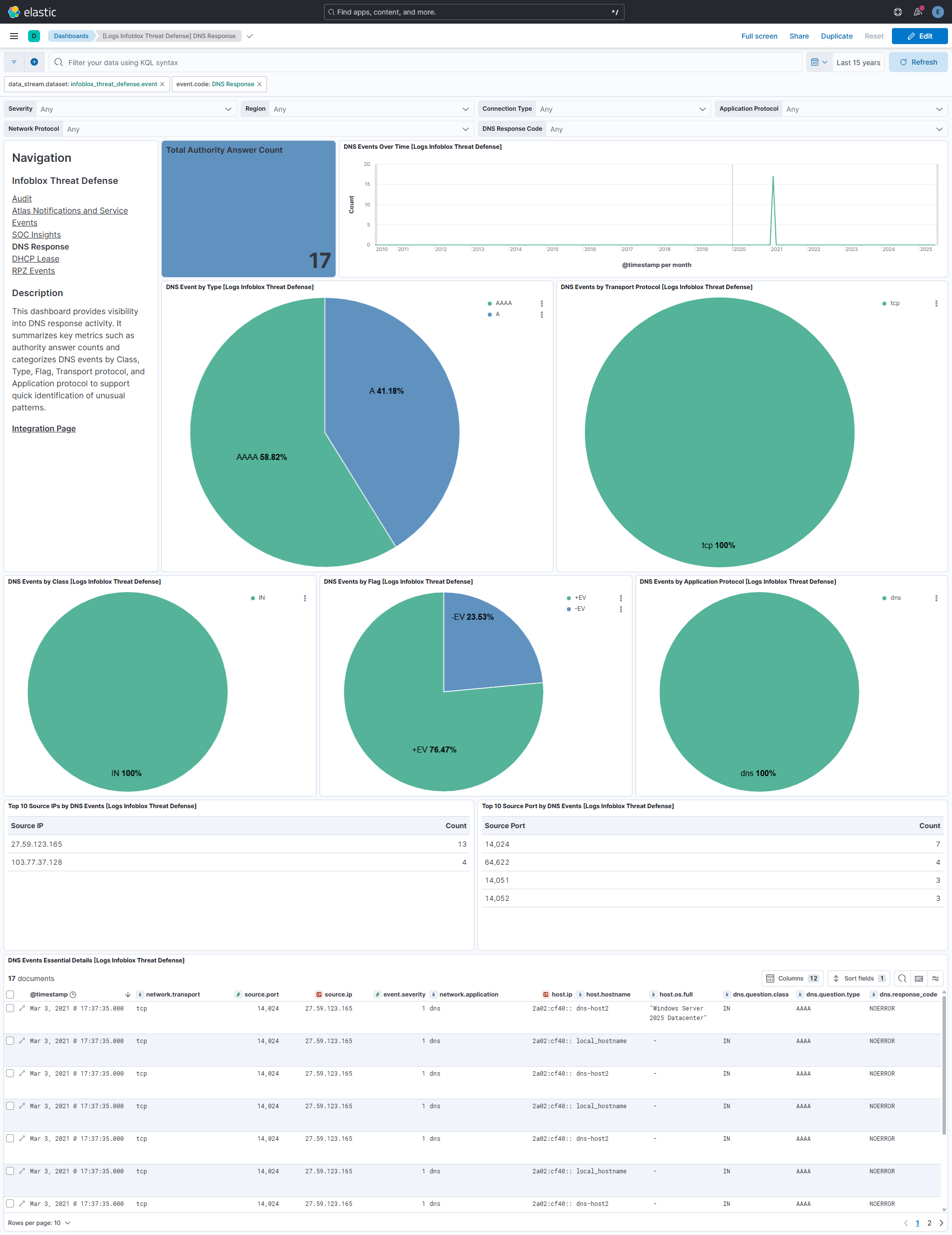The width and height of the screenshot is (952, 1235).
Task: Select checkbox for dns-host2 Windows Server row
Action: point(10,1008)
